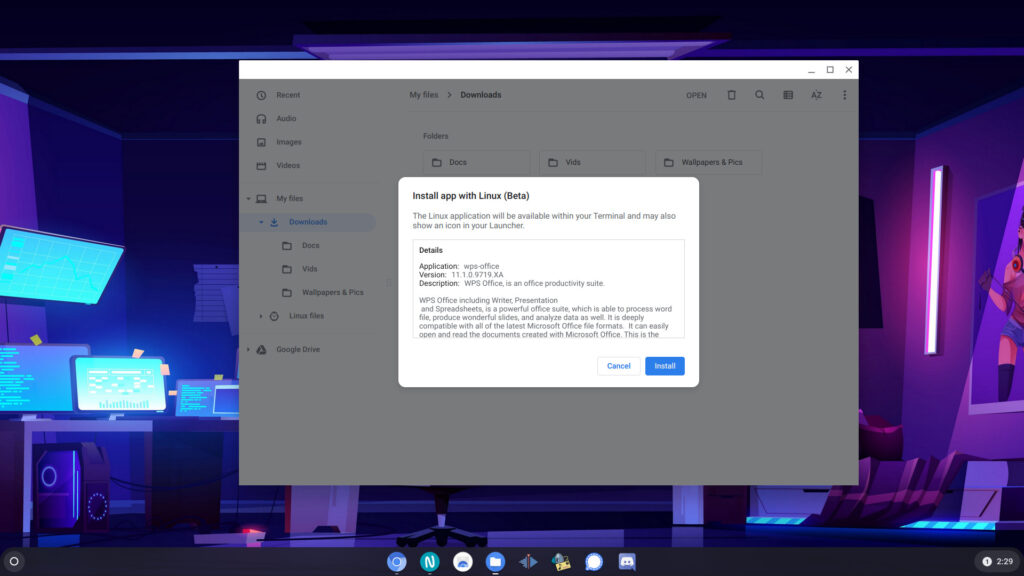Click the Folders section heading
This screenshot has width=1024, height=576.
click(x=436, y=136)
